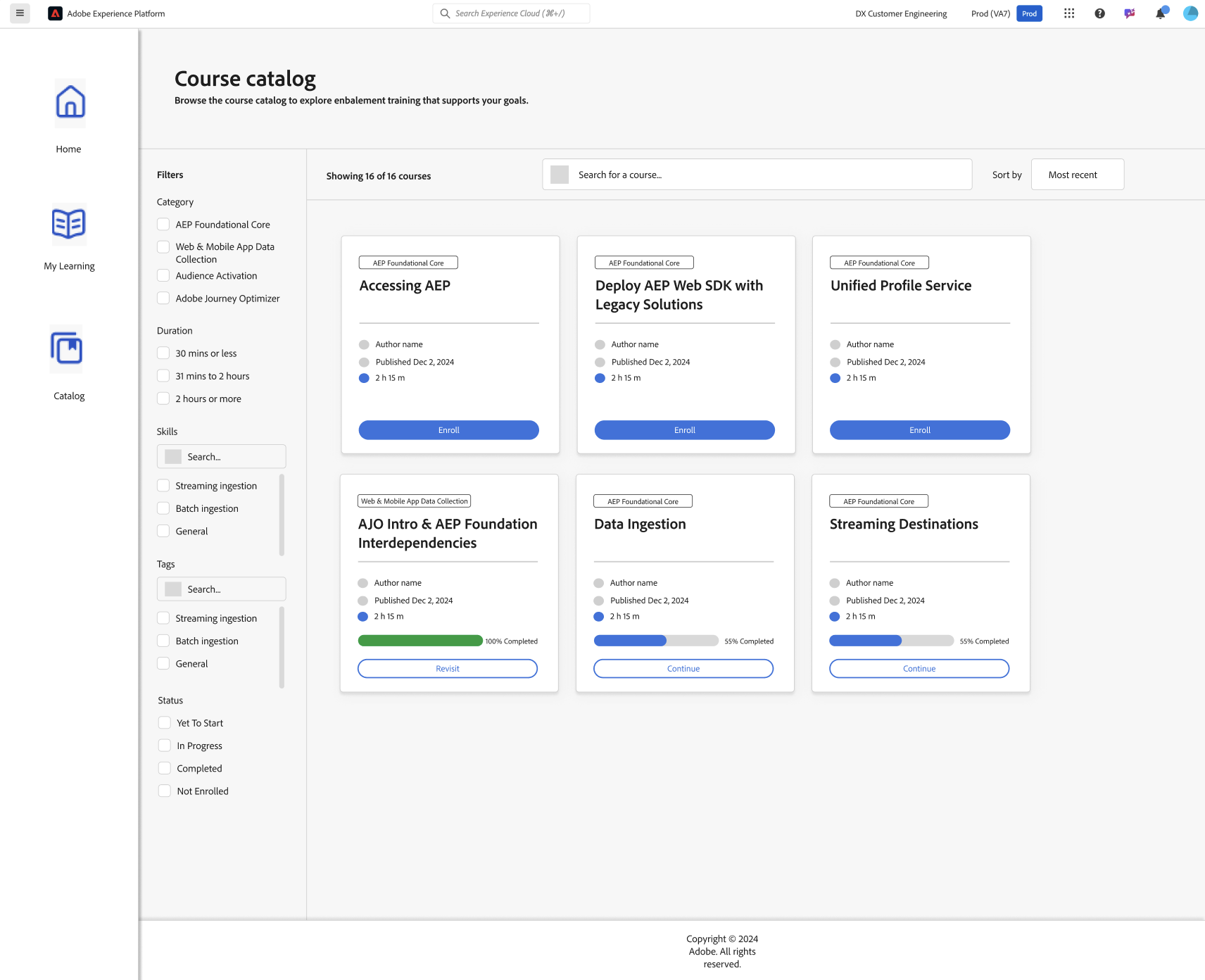This screenshot has width=1205, height=980.
Task: Open the Prod (VA7) sandbox selector
Action: (x=990, y=13)
